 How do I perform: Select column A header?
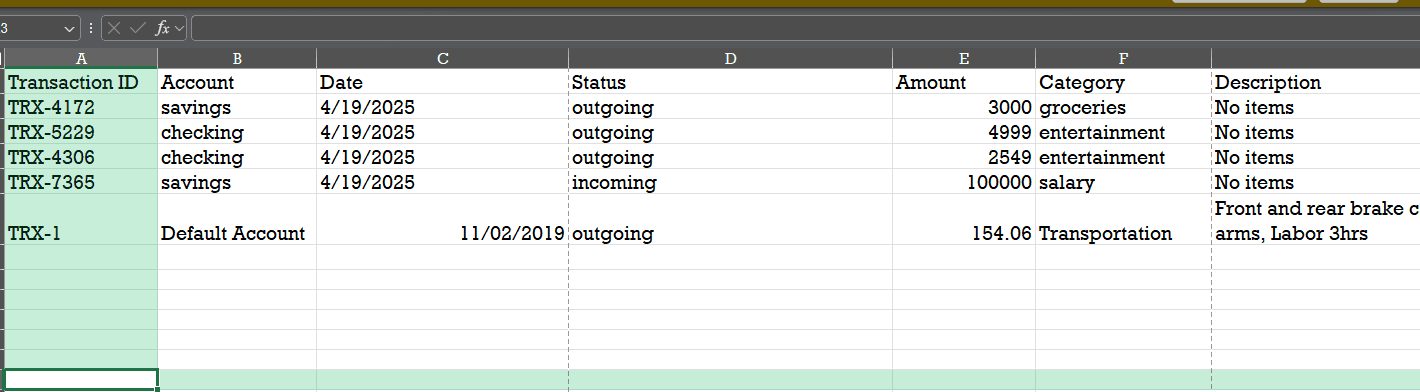click(81, 58)
